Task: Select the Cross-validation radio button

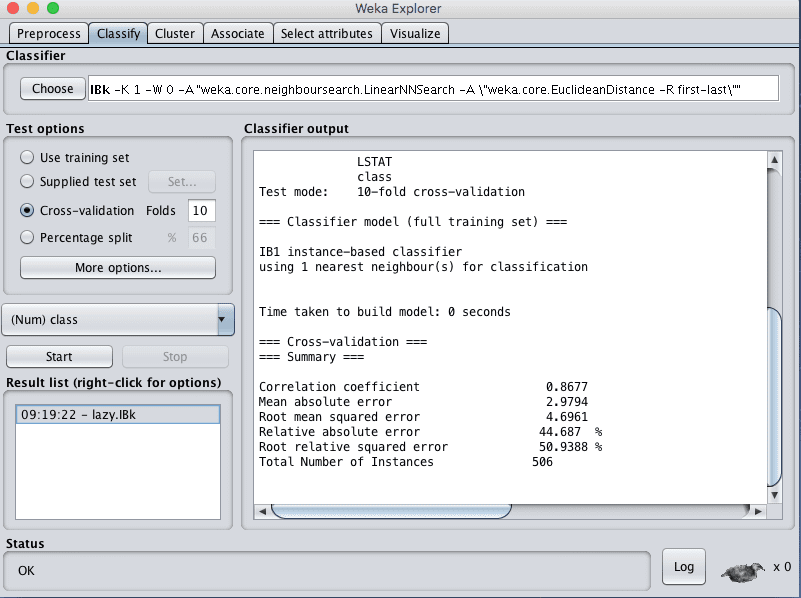Action: coord(27,210)
